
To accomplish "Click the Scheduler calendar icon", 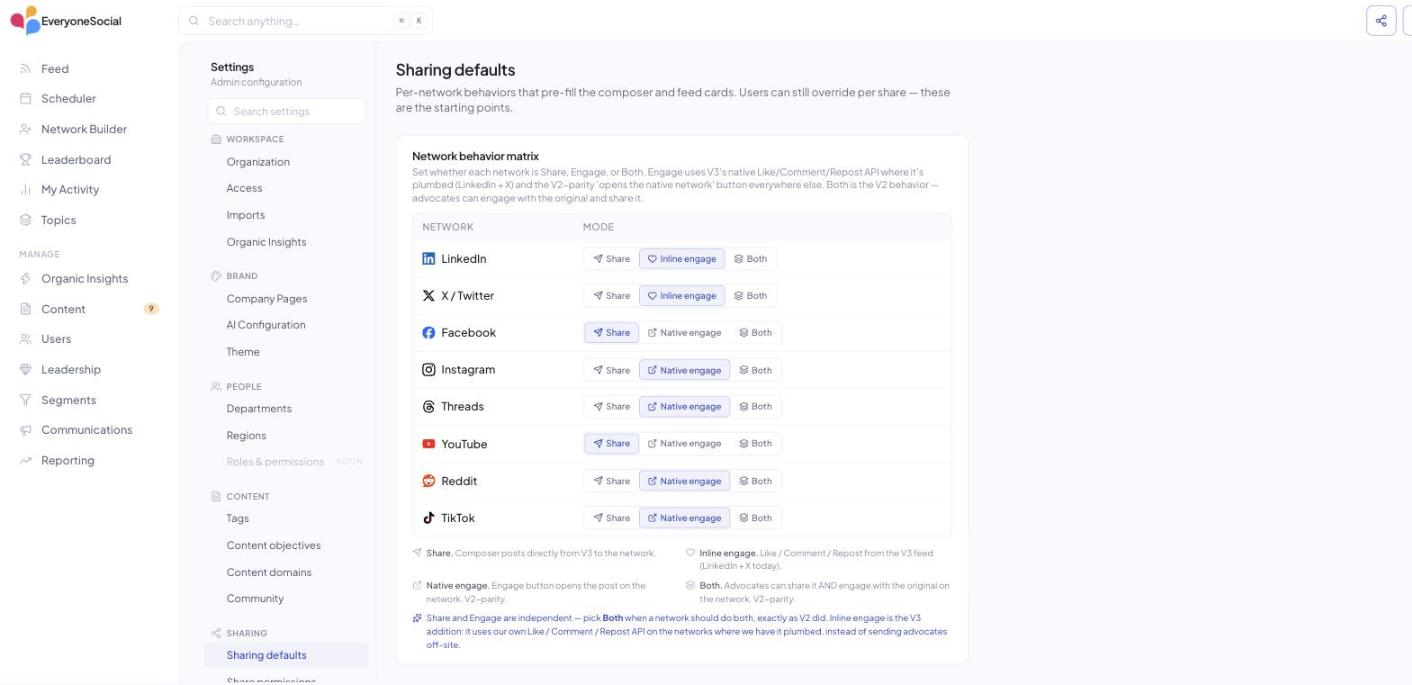I will (26, 99).
